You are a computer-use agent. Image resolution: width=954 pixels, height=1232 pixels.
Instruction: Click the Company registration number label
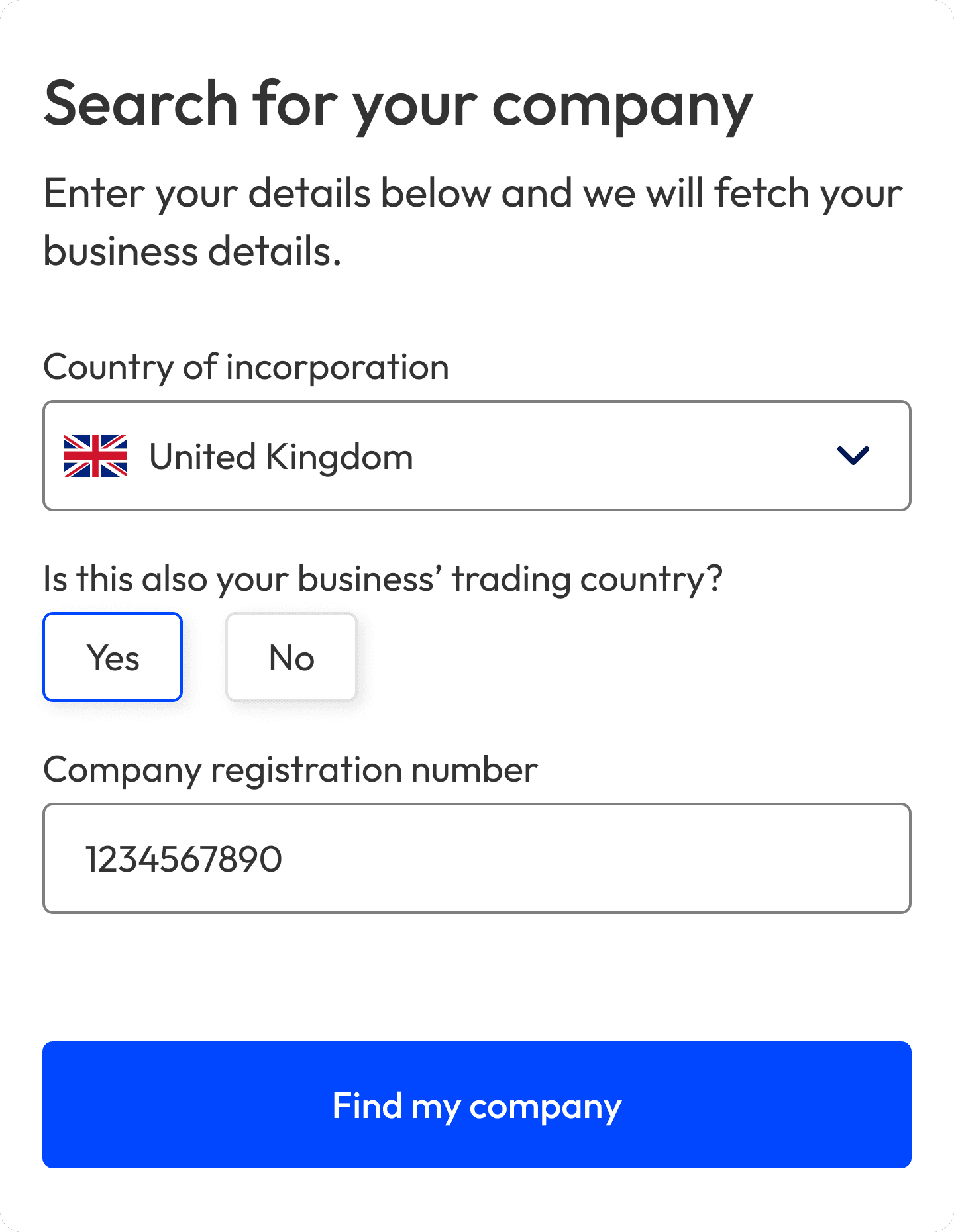coord(290,769)
